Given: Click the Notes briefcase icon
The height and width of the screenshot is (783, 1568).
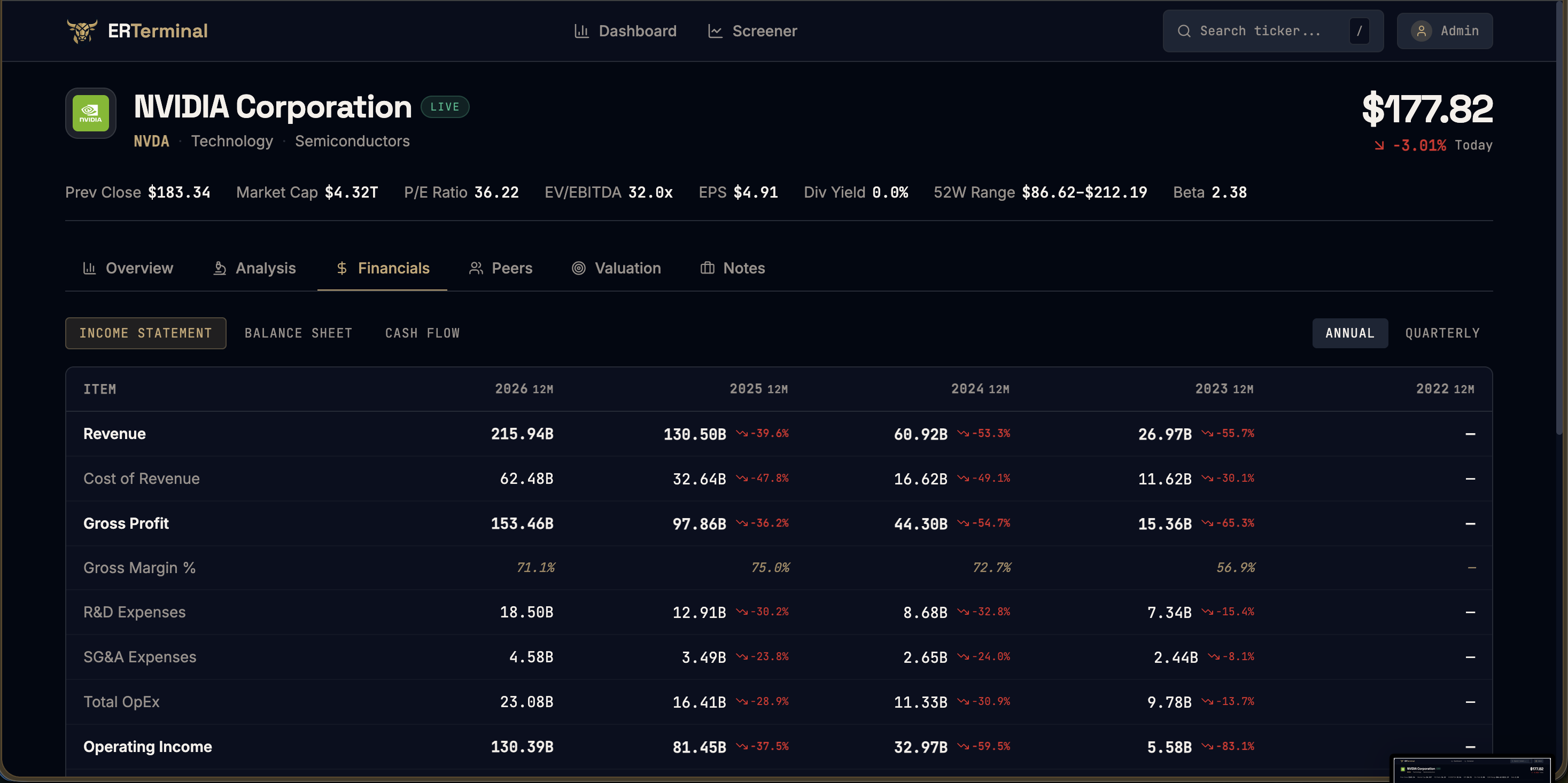Looking at the screenshot, I should 707,268.
